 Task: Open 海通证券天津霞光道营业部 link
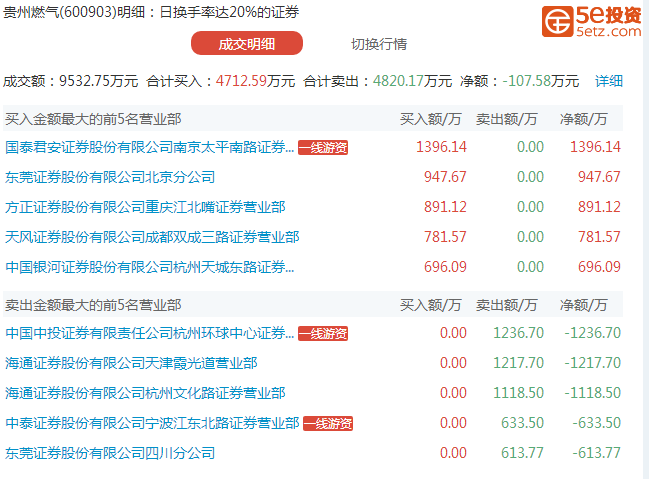tap(131, 363)
